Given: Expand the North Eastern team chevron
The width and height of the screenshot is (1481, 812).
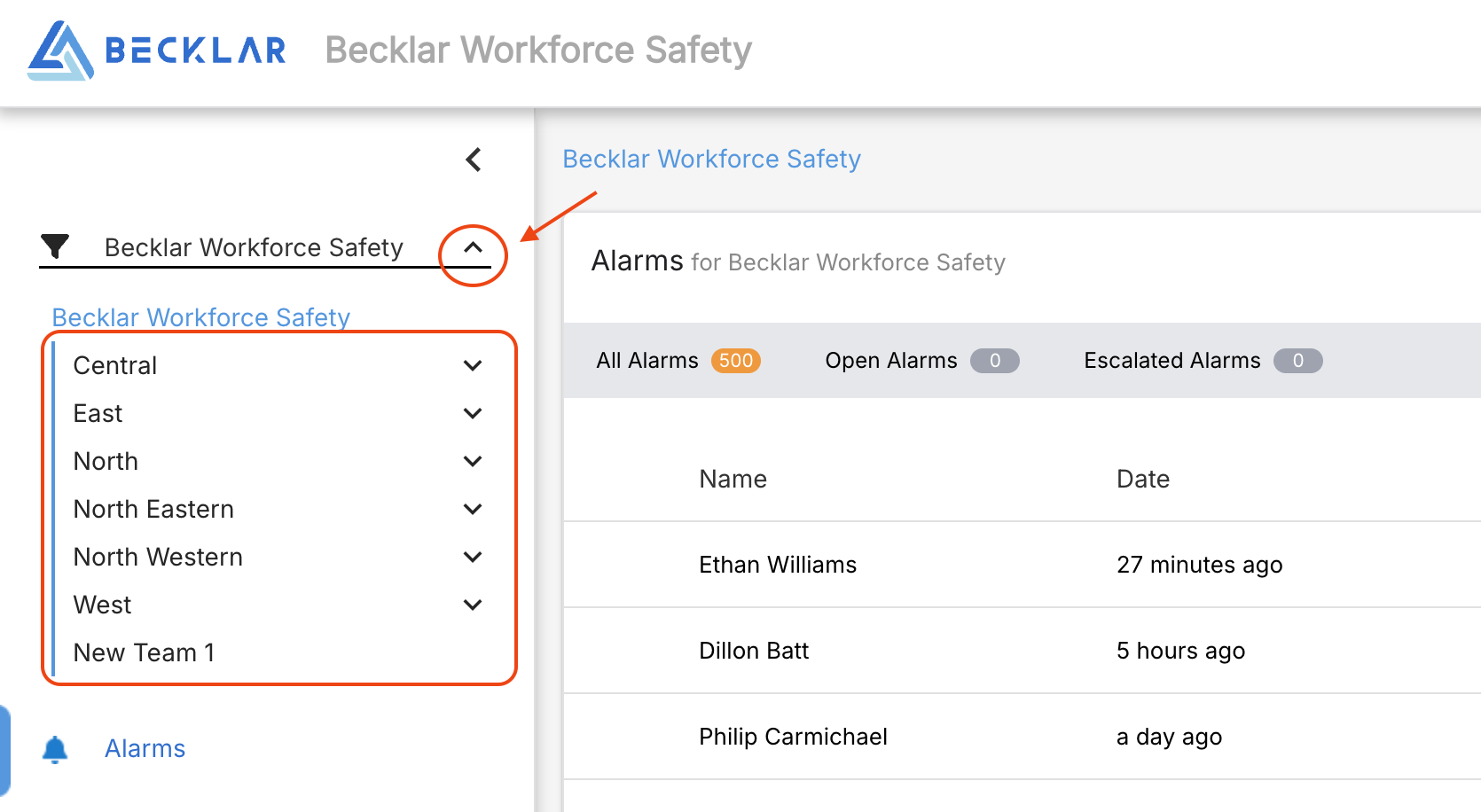Looking at the screenshot, I should click(473, 509).
